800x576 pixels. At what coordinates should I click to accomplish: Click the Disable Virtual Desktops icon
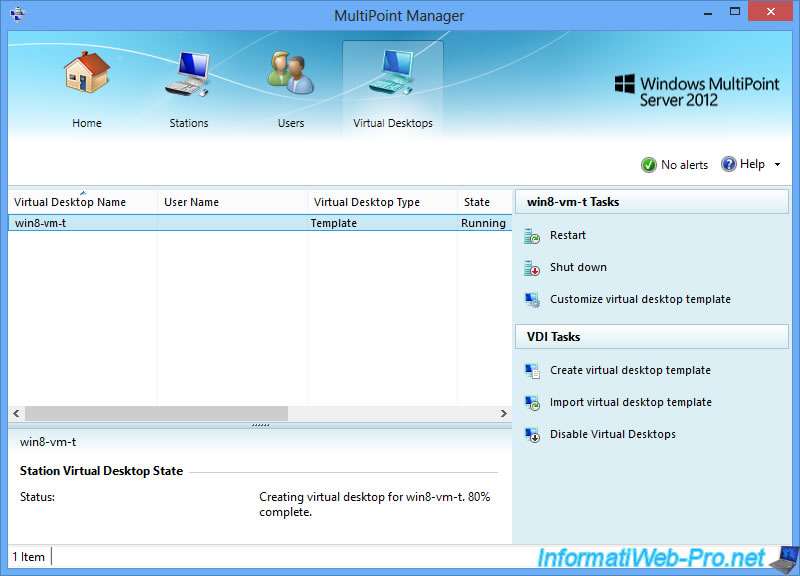[x=532, y=435]
